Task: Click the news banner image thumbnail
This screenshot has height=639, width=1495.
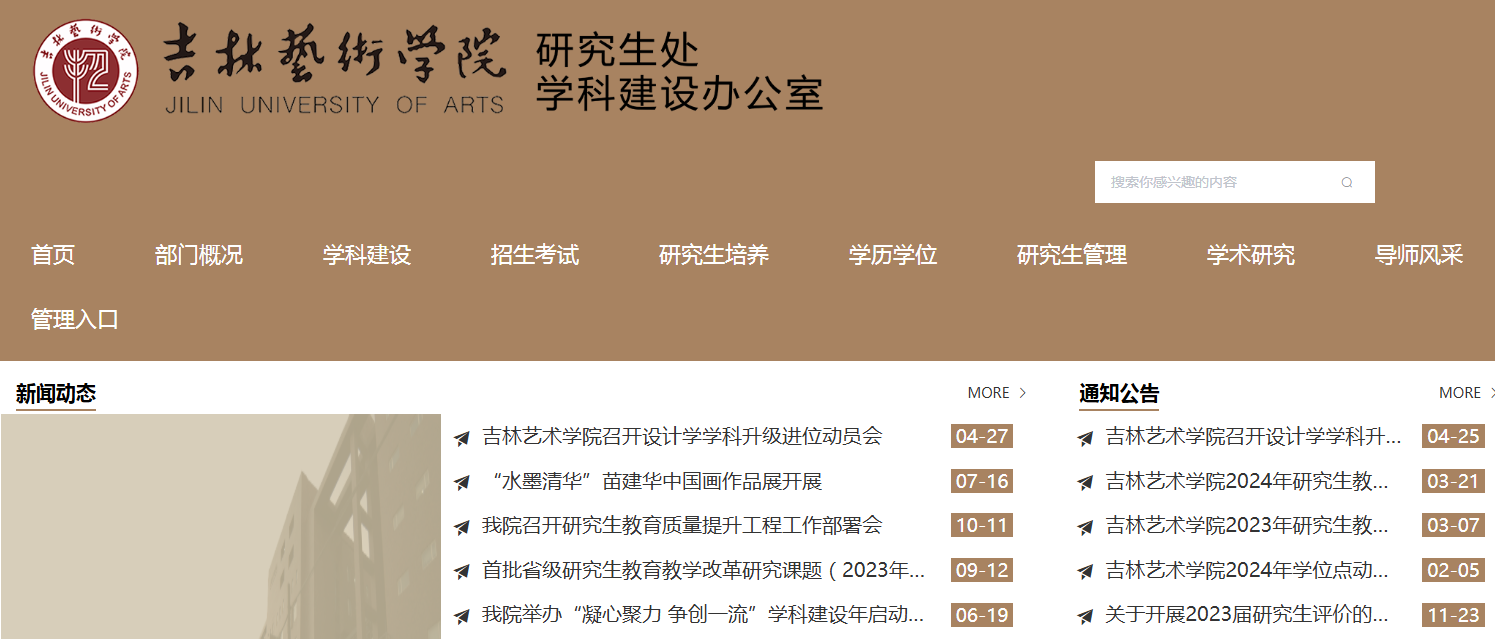Action: tap(220, 526)
